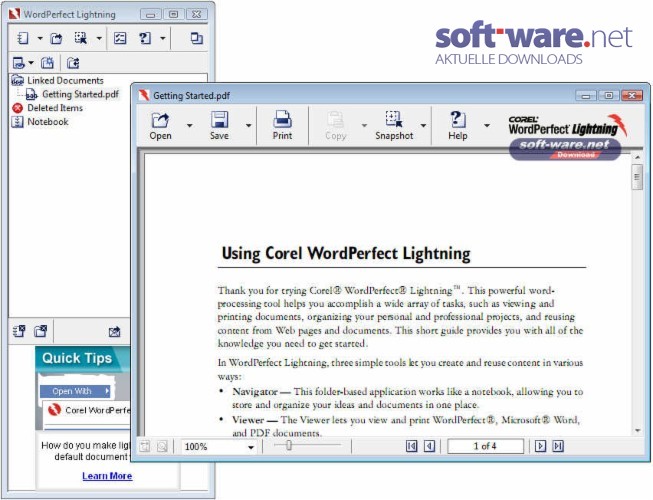Click the Snapshot button in Viewer toolbar
Screen dimensions: 653x500
(x=394, y=126)
